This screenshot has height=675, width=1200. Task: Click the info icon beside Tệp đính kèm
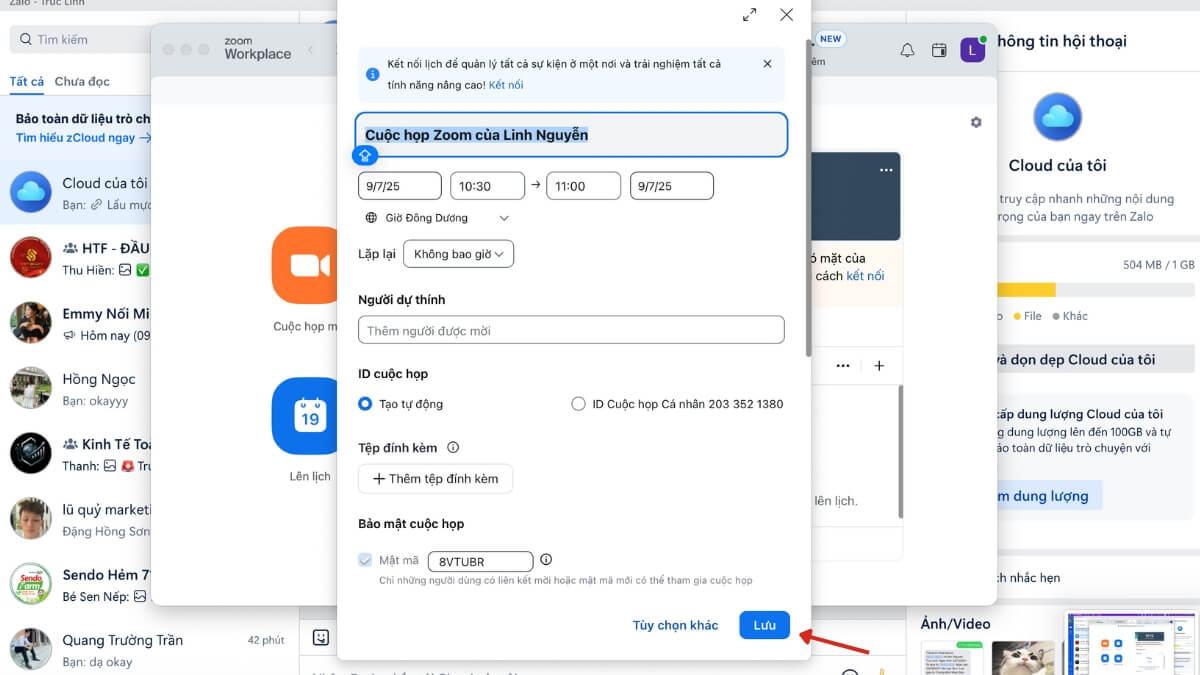[x=453, y=448]
